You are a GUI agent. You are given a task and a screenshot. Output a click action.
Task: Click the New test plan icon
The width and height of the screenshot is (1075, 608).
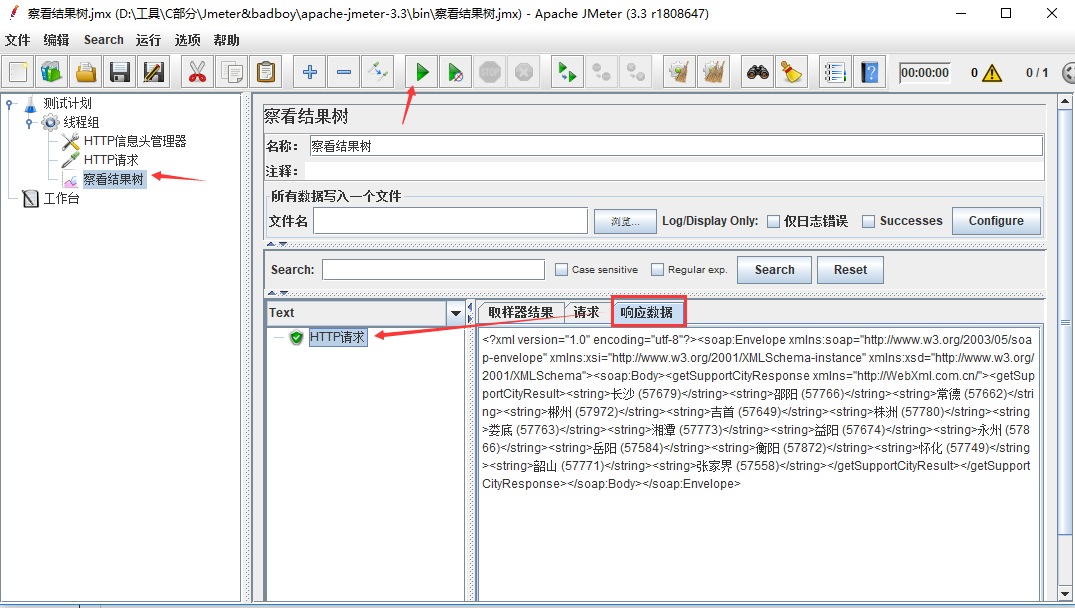[19, 72]
